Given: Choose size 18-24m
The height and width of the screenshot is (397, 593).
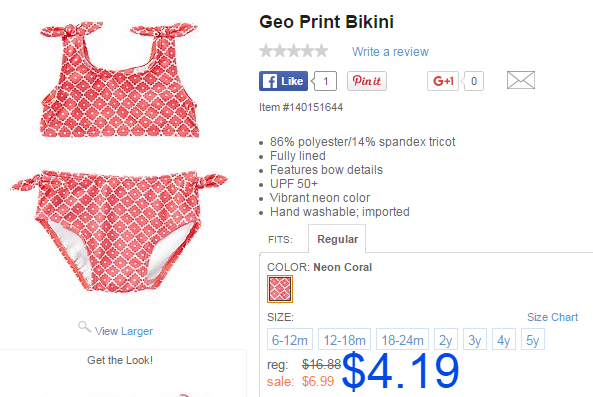Looking at the screenshot, I should [402, 340].
